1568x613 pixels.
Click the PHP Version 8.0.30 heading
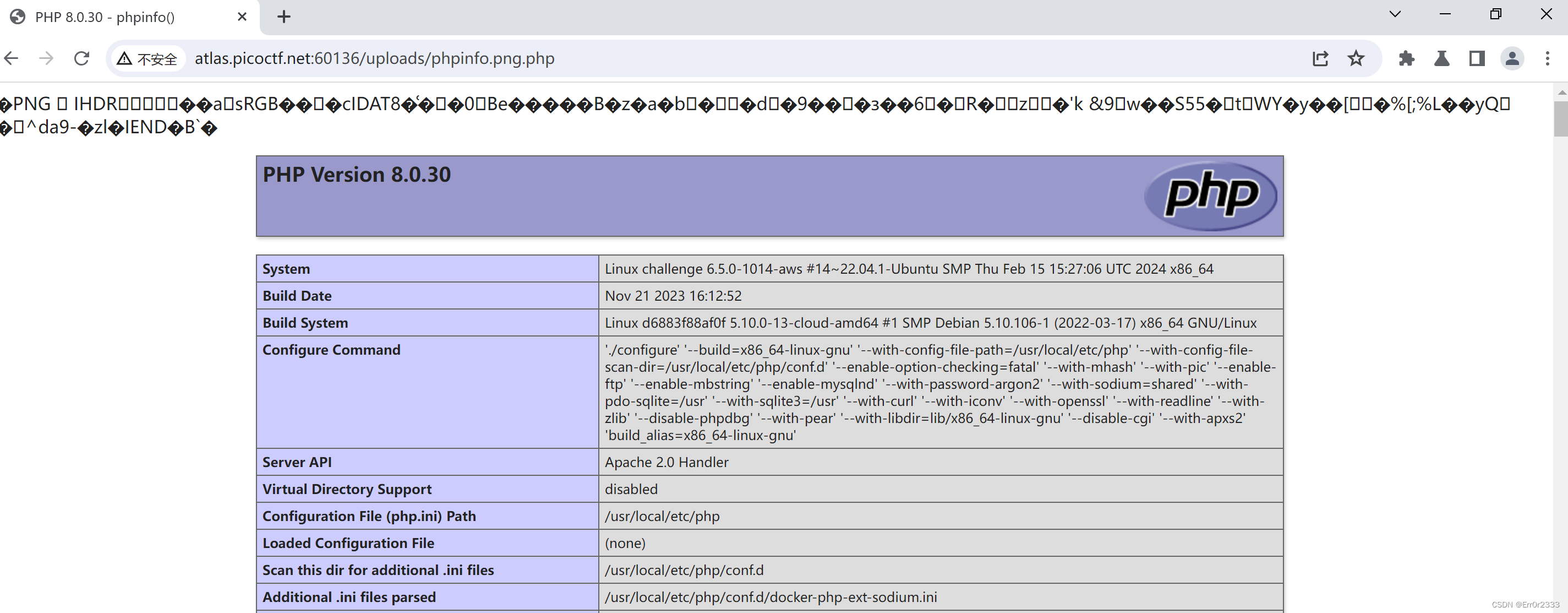point(357,175)
